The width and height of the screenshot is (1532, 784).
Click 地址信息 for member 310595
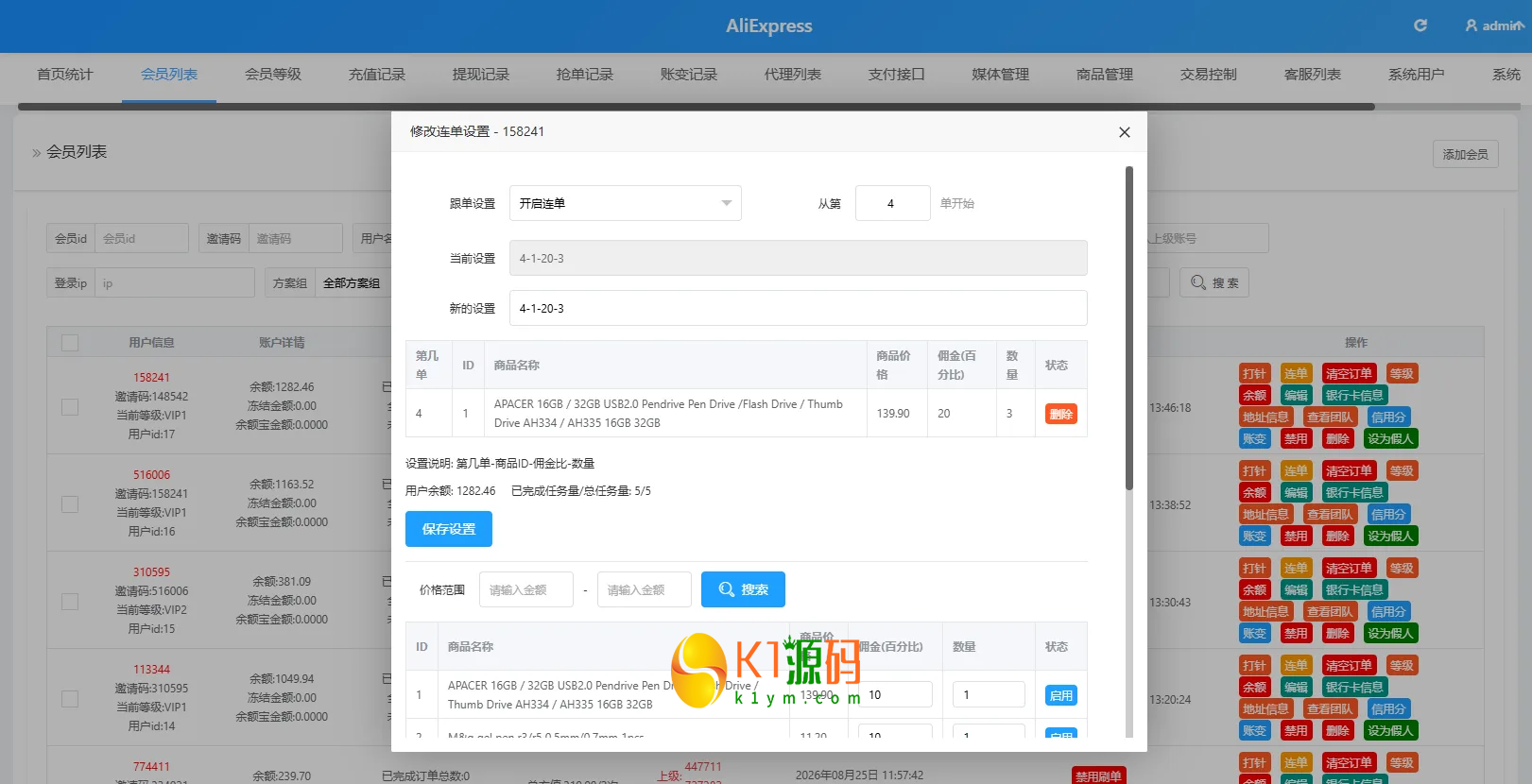[x=1265, y=612]
